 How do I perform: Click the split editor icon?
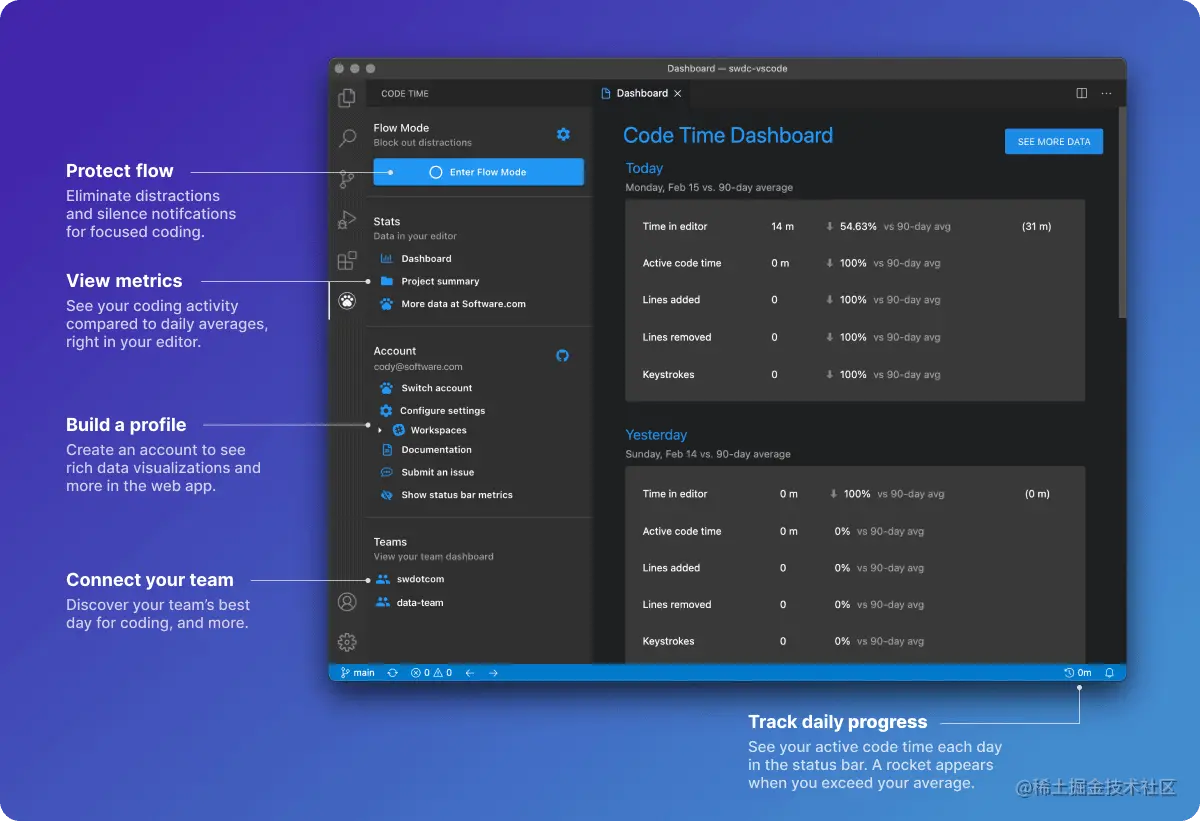(x=1081, y=93)
